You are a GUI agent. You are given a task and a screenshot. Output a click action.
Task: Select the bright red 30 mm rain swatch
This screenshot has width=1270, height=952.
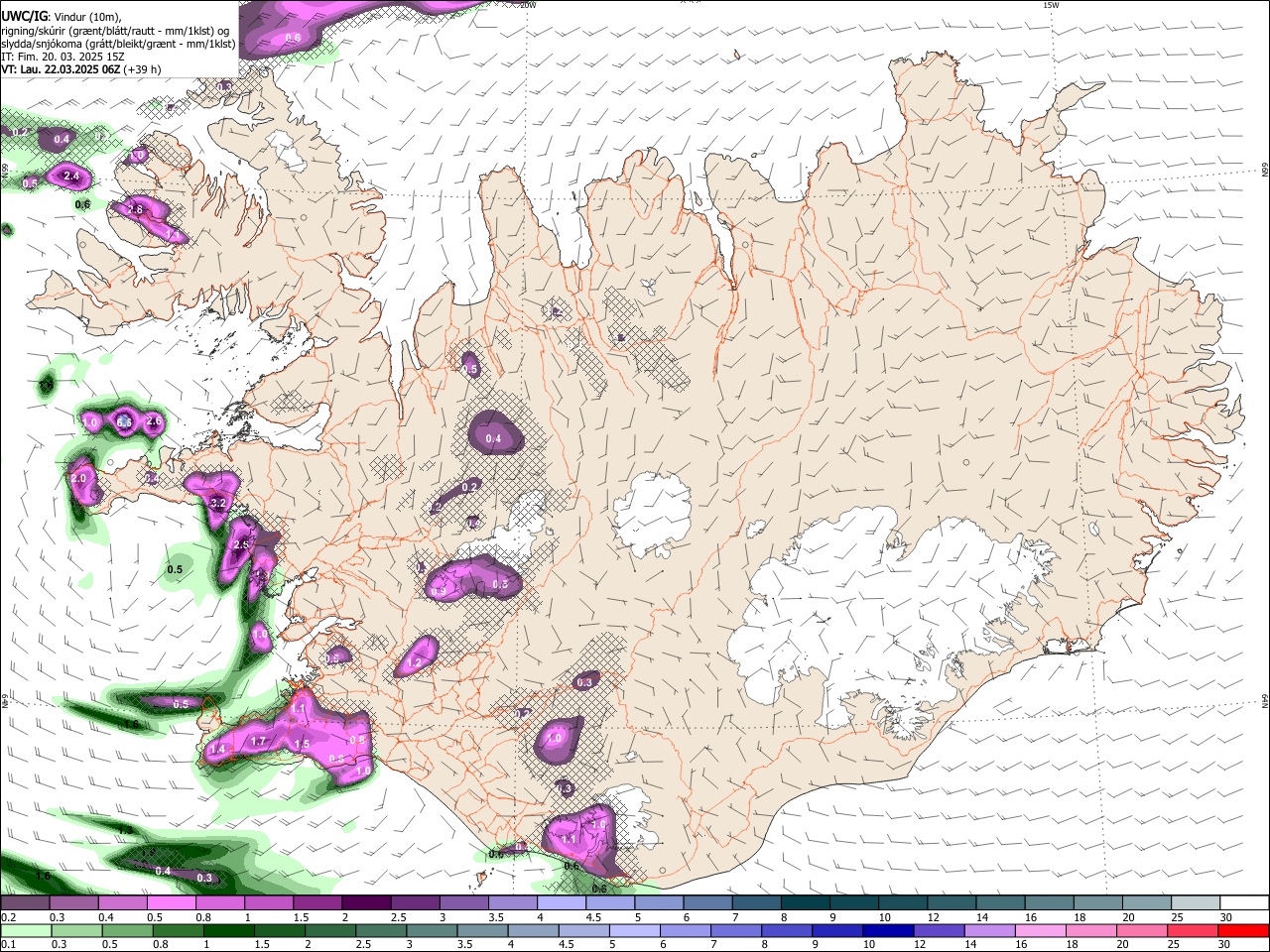(x=1244, y=931)
